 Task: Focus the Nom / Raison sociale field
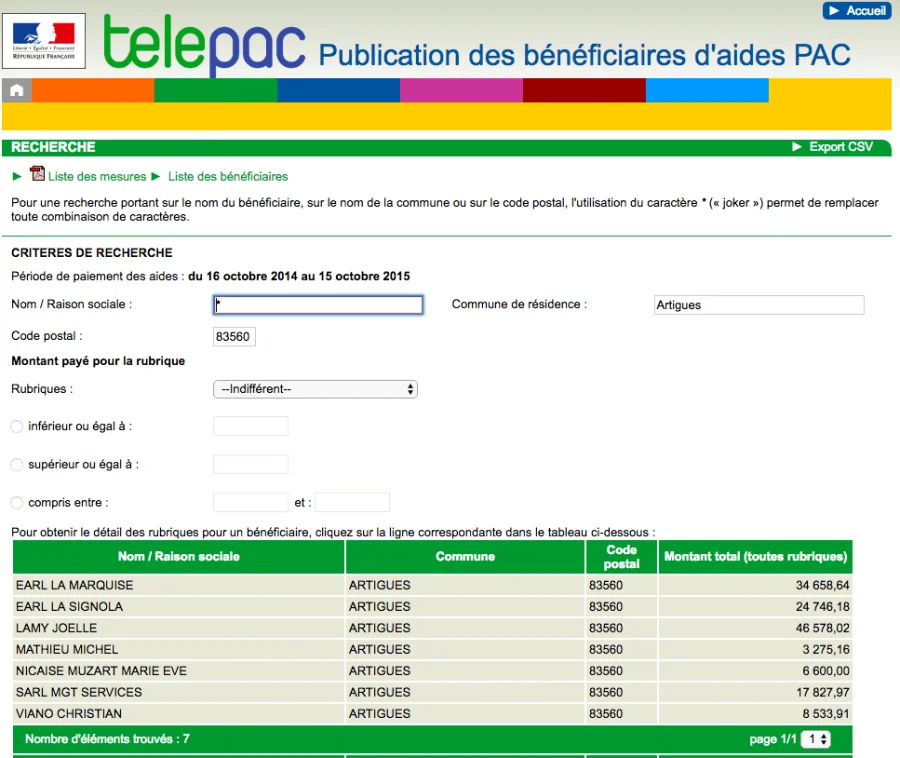point(318,305)
